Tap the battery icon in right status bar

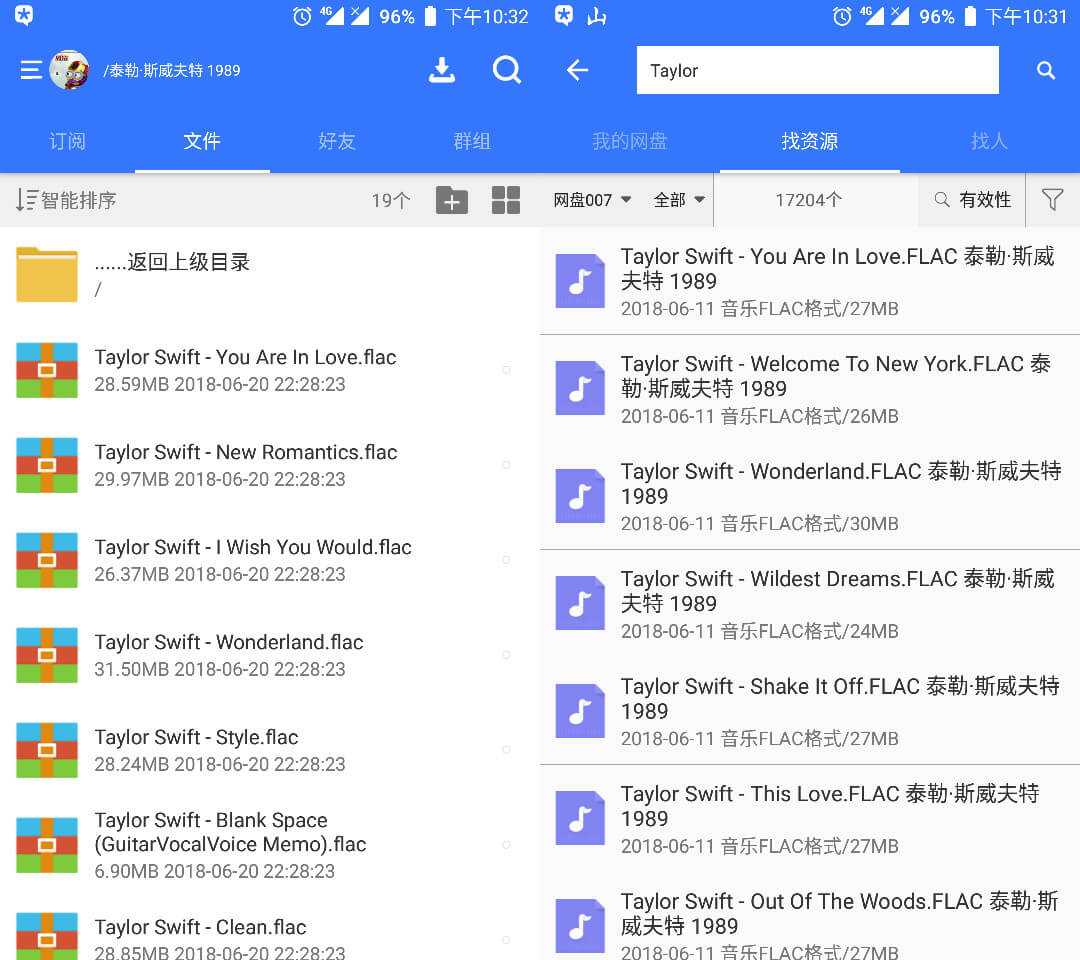click(970, 16)
